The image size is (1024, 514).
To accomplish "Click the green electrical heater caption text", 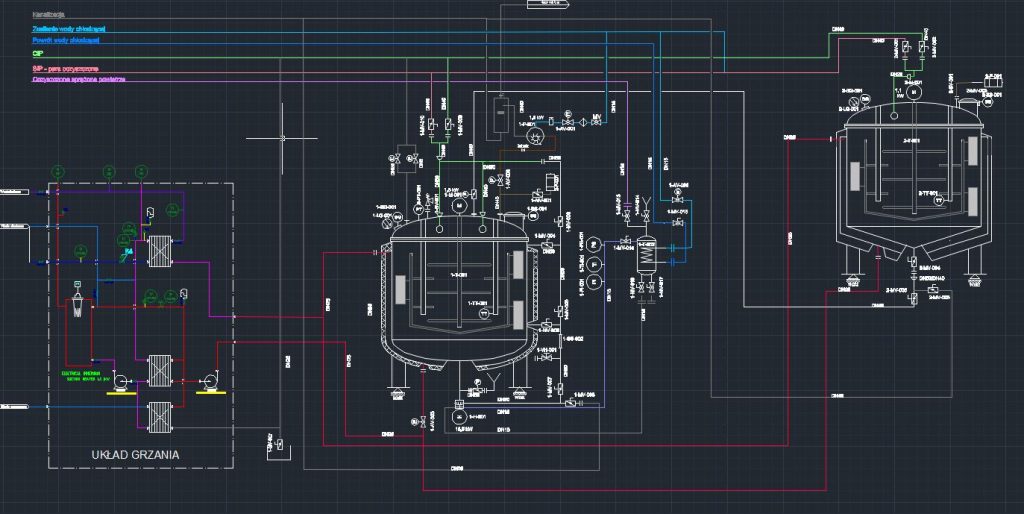I will pyautogui.click(x=86, y=376).
